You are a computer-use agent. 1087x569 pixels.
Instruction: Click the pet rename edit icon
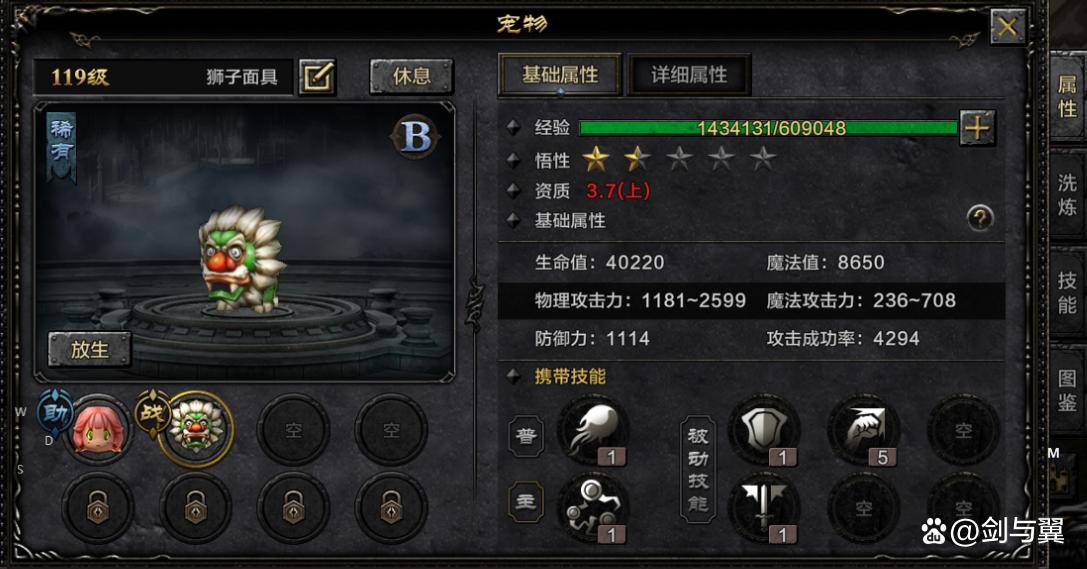pos(318,76)
